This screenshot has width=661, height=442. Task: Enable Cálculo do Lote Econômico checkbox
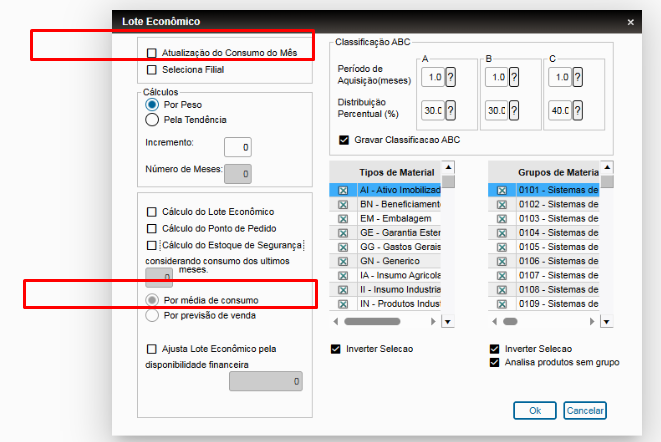point(151,212)
